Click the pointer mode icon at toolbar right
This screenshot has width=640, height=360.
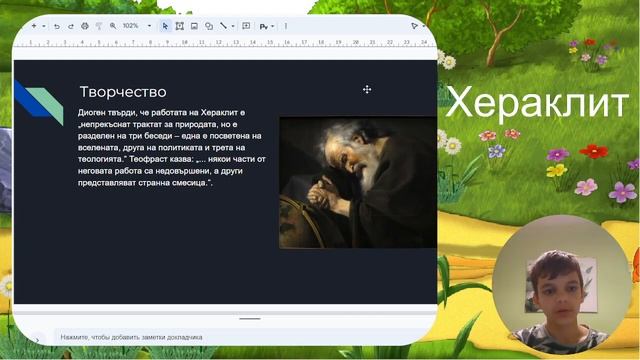tap(415, 26)
